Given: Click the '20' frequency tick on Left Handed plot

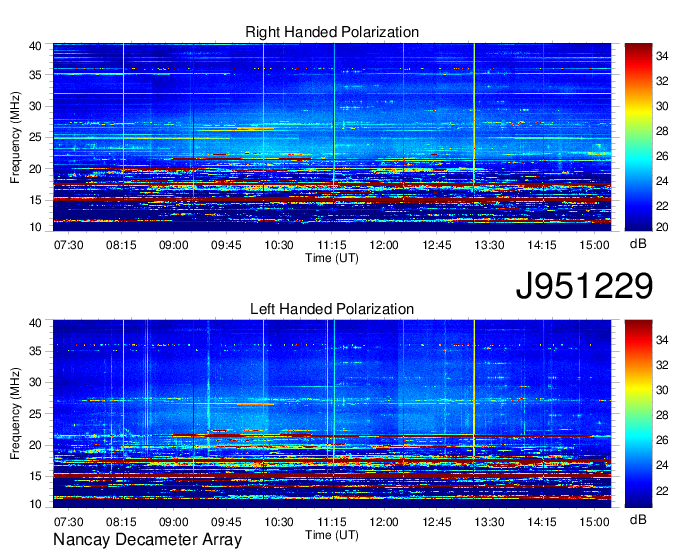Looking at the screenshot, I should 35,445.
